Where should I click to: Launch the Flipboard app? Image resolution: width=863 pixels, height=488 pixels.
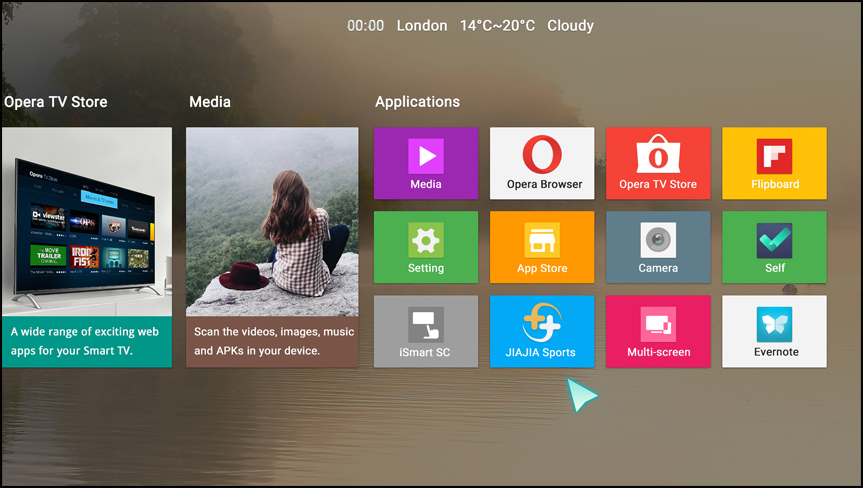click(774, 163)
